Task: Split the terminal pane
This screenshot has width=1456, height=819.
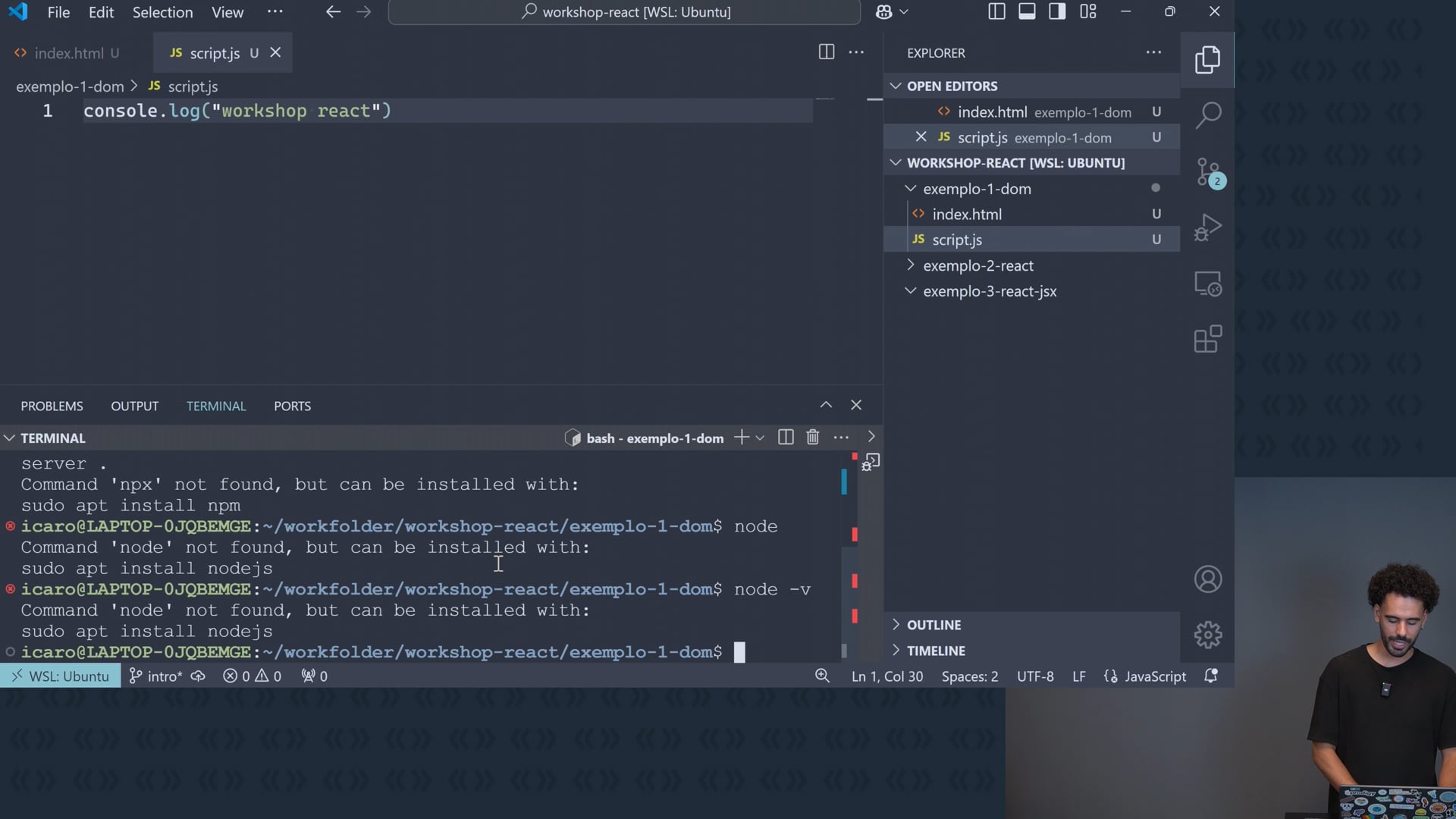Action: point(786,438)
